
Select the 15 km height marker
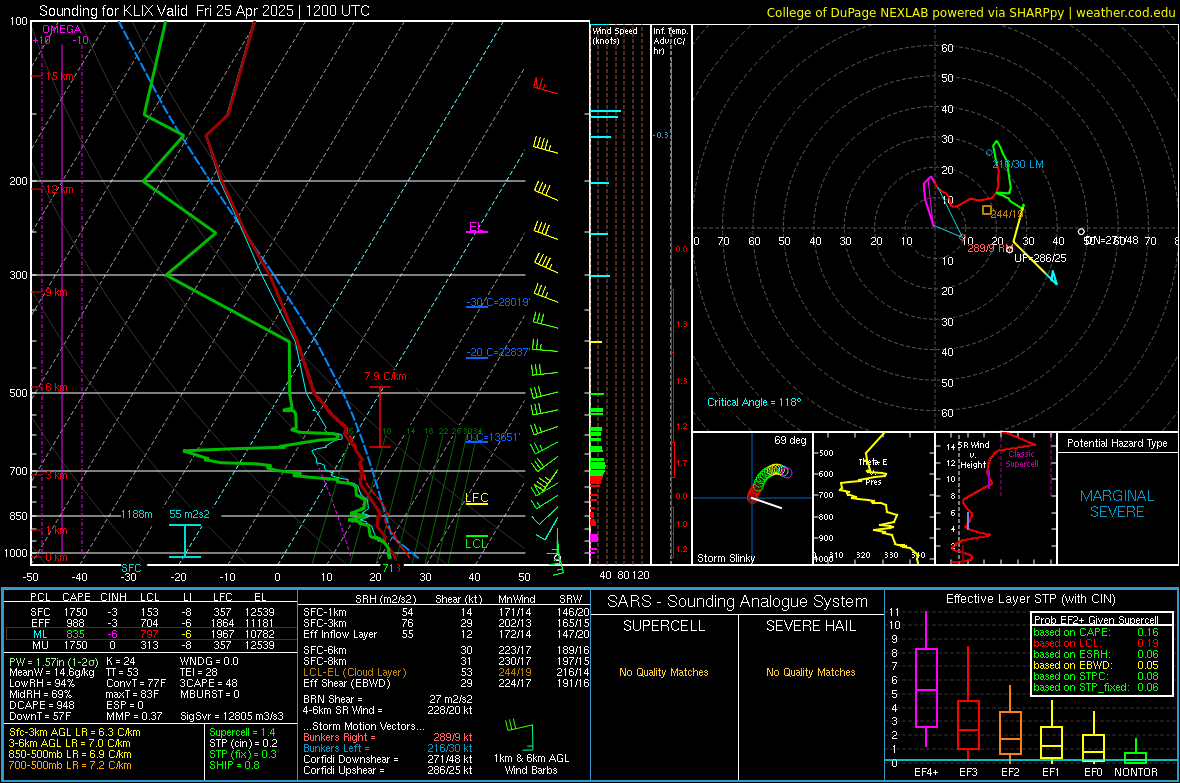coord(60,76)
